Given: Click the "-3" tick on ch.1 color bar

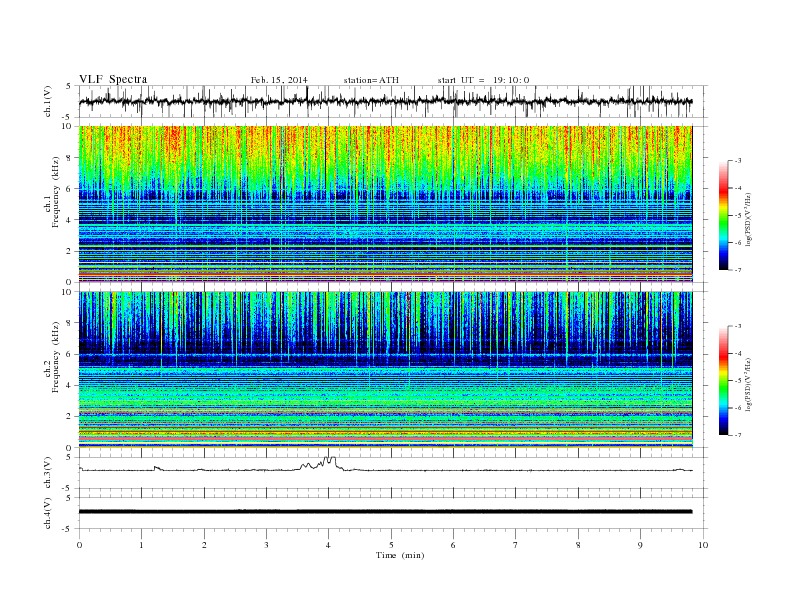Looking at the screenshot, I should point(738,161).
